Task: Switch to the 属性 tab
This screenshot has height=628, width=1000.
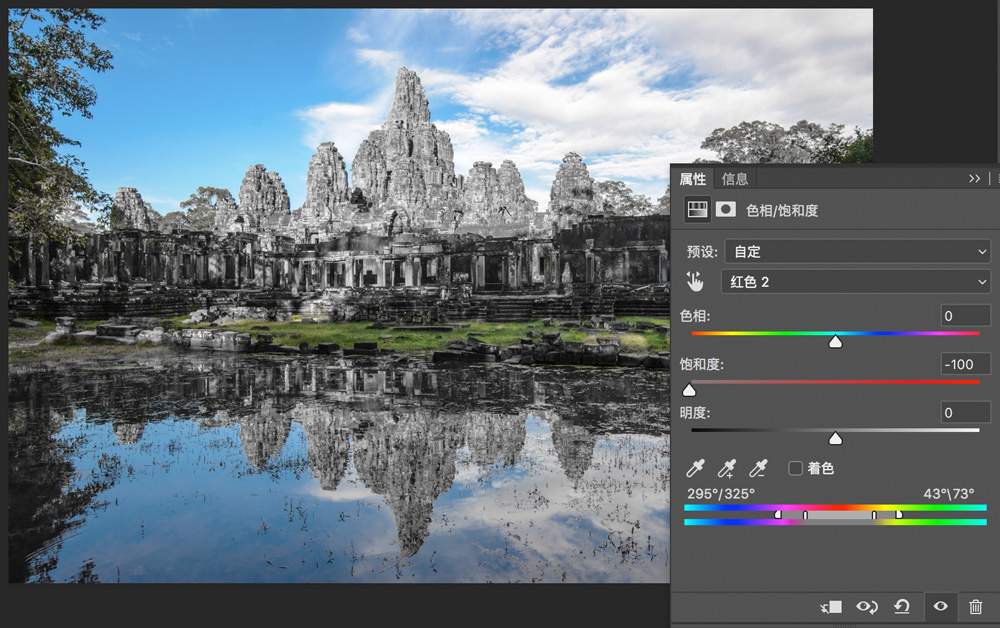Action: pos(693,179)
